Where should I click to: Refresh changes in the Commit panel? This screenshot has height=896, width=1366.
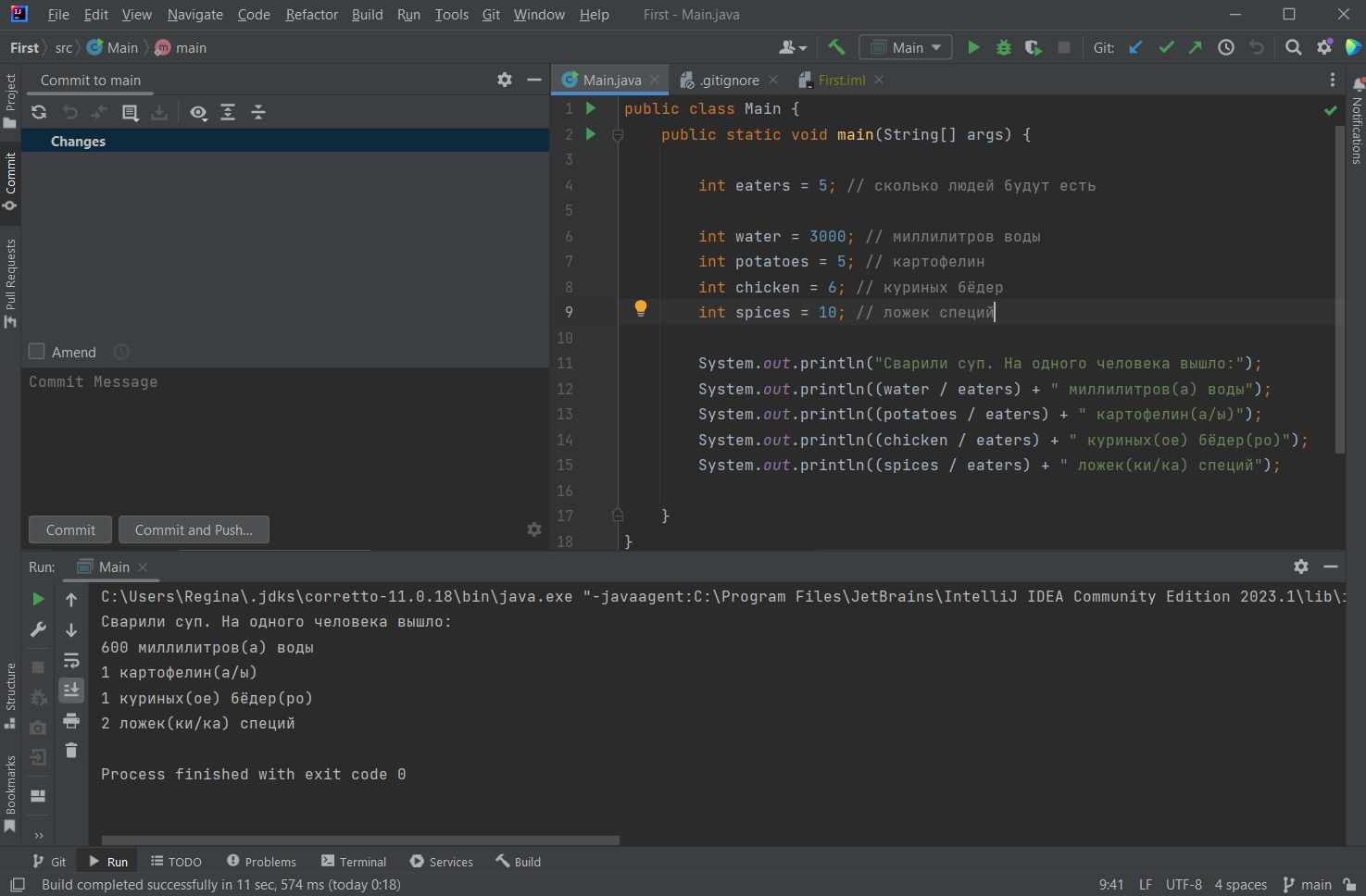click(38, 112)
